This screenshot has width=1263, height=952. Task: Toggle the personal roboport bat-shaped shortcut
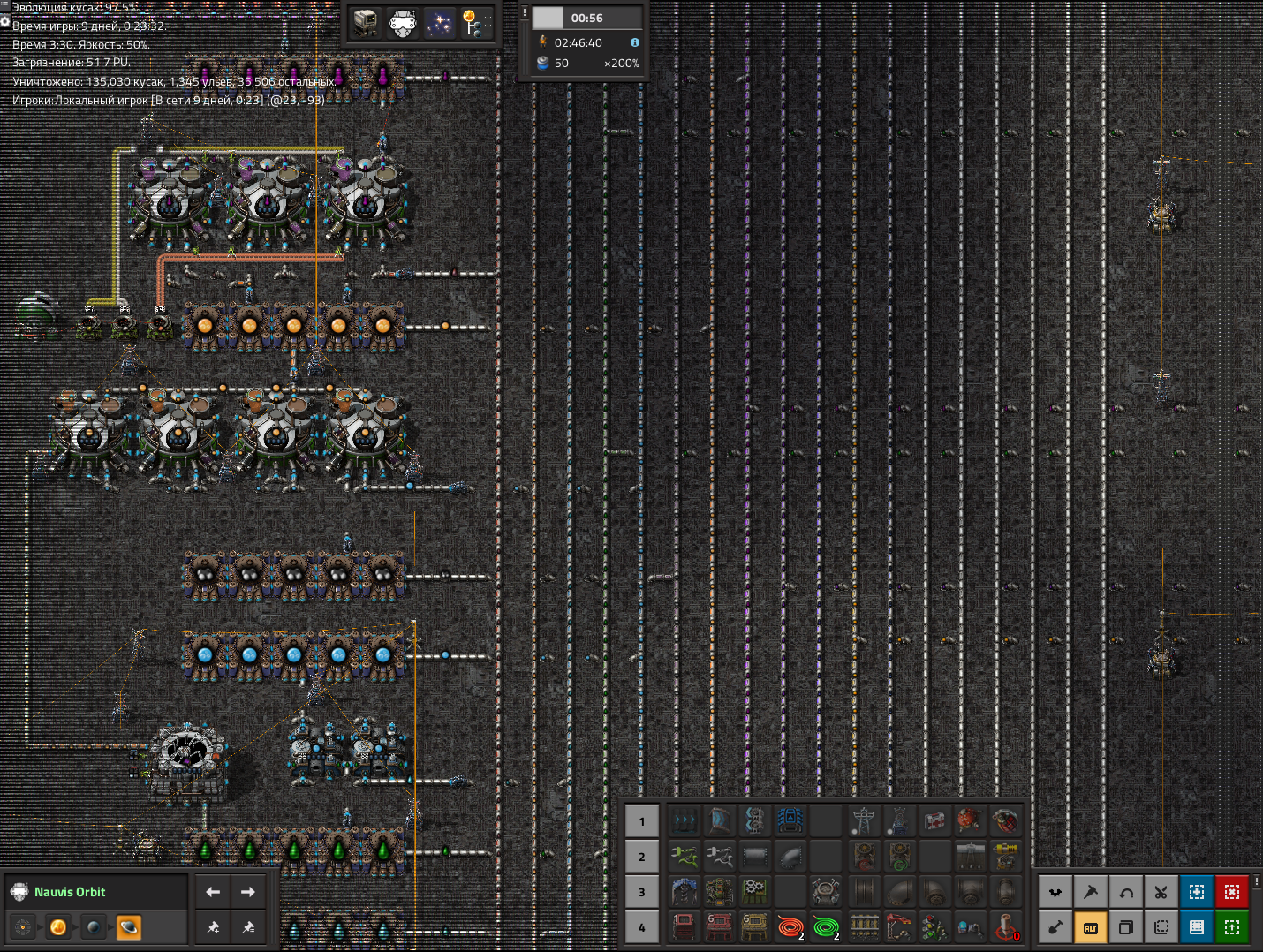[x=1055, y=892]
